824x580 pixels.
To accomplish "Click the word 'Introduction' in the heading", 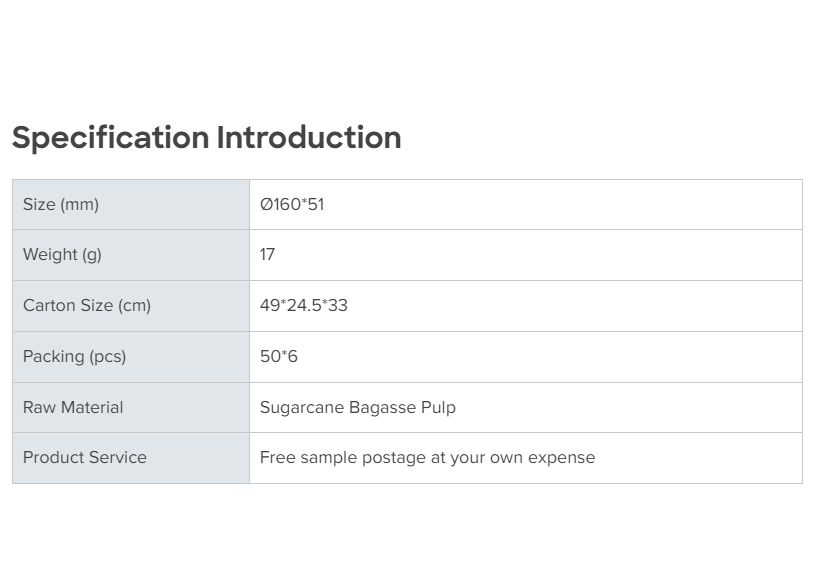I will point(309,138).
